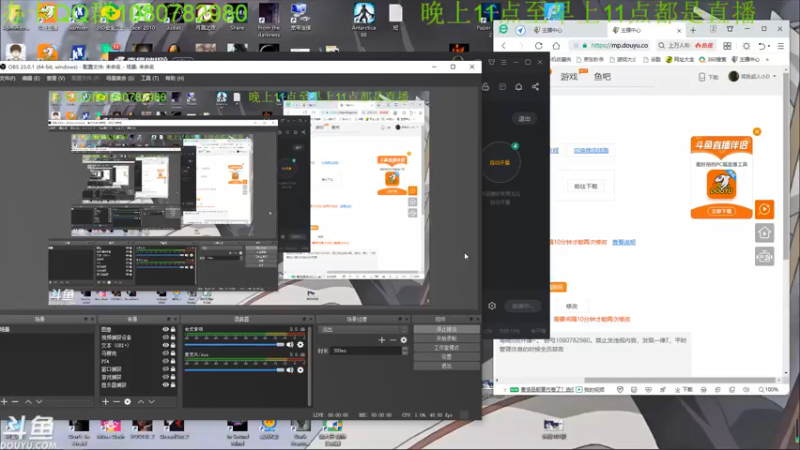Toggle lock on 显示器捕获 source
Viewport: 800px width, 450px height.
click(173, 385)
